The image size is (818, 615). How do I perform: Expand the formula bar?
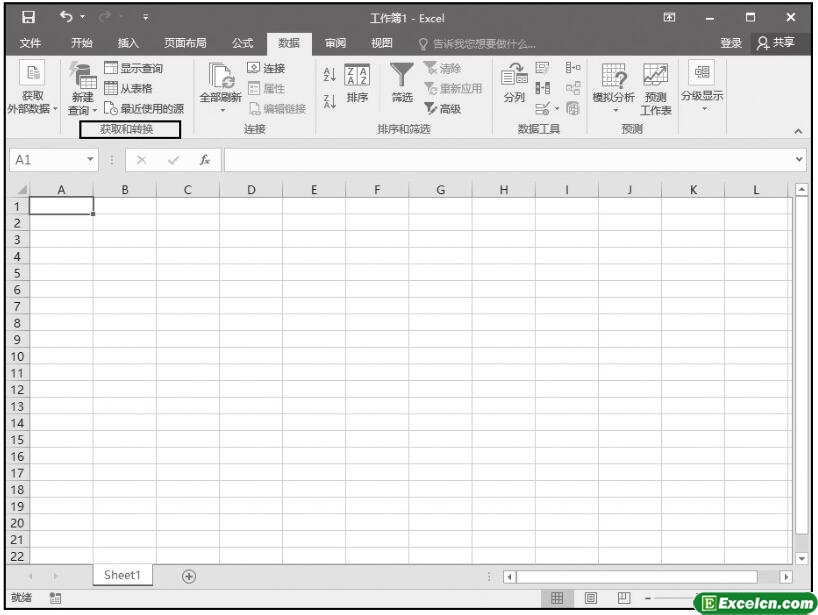799,159
